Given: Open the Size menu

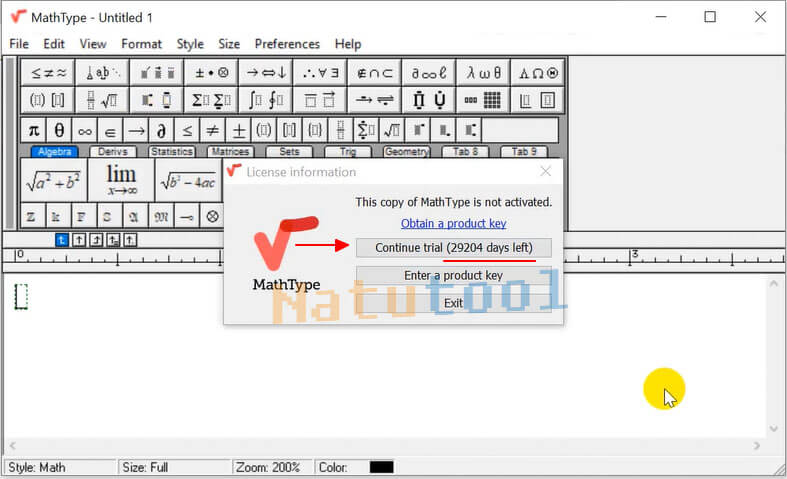Looking at the screenshot, I should coord(229,44).
